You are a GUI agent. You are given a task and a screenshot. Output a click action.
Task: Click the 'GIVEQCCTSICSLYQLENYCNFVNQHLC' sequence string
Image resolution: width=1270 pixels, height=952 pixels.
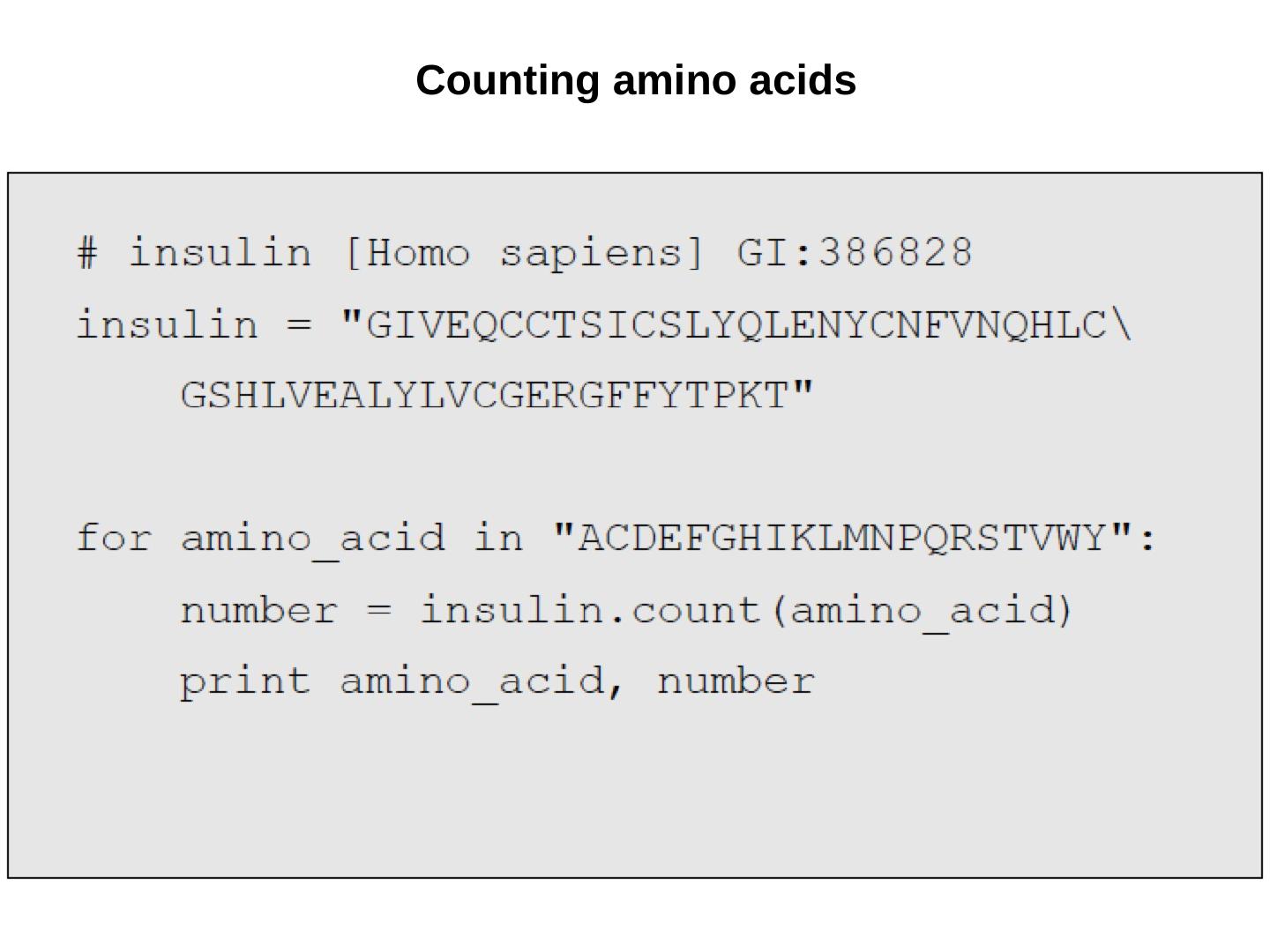(736, 324)
